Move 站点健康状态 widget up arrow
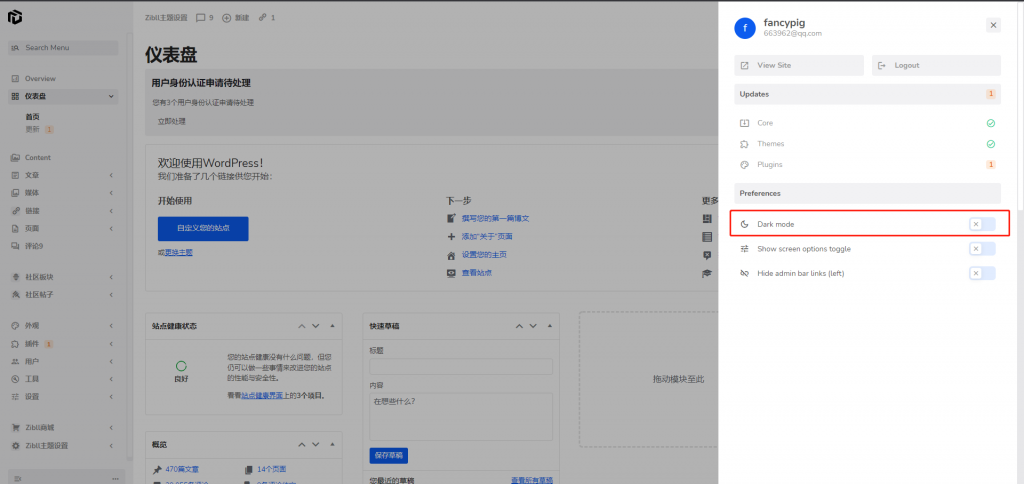 click(302, 326)
